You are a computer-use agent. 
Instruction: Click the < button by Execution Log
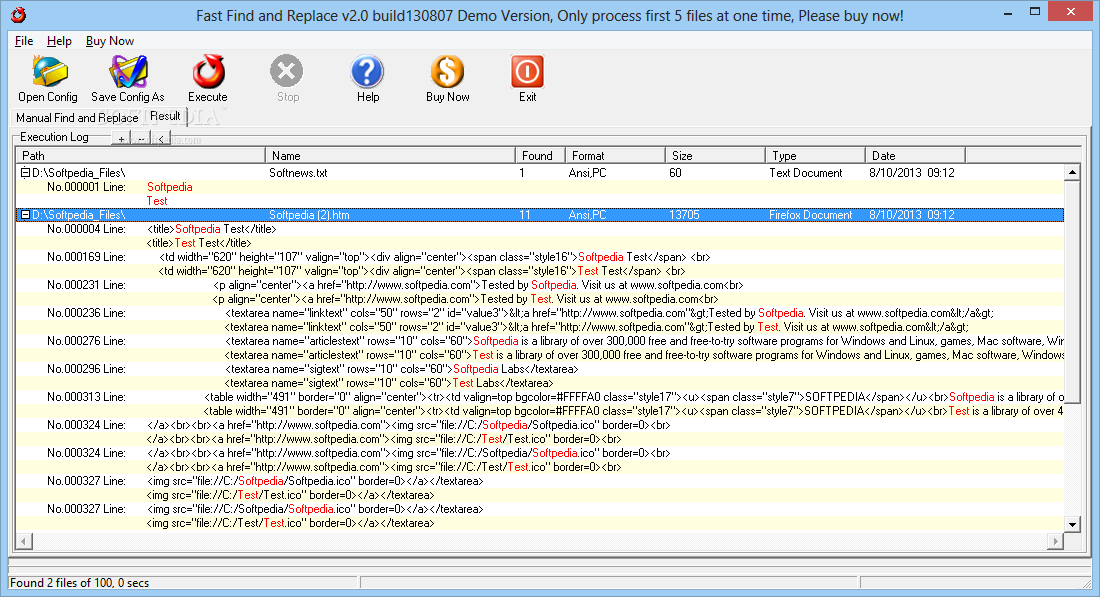(x=161, y=139)
